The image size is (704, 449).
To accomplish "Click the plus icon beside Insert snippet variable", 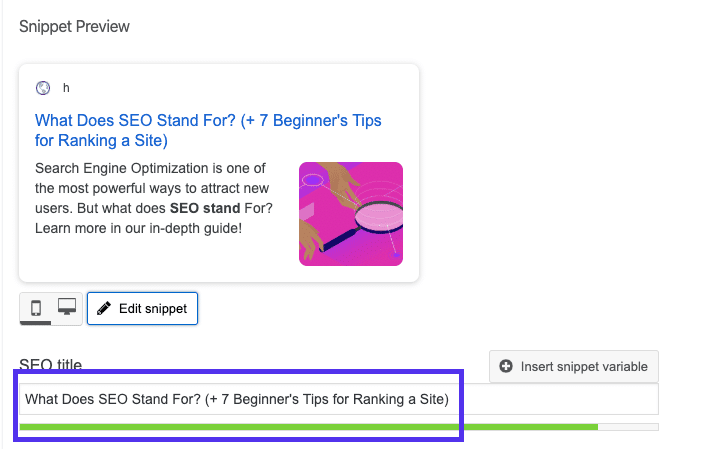I will point(505,367).
